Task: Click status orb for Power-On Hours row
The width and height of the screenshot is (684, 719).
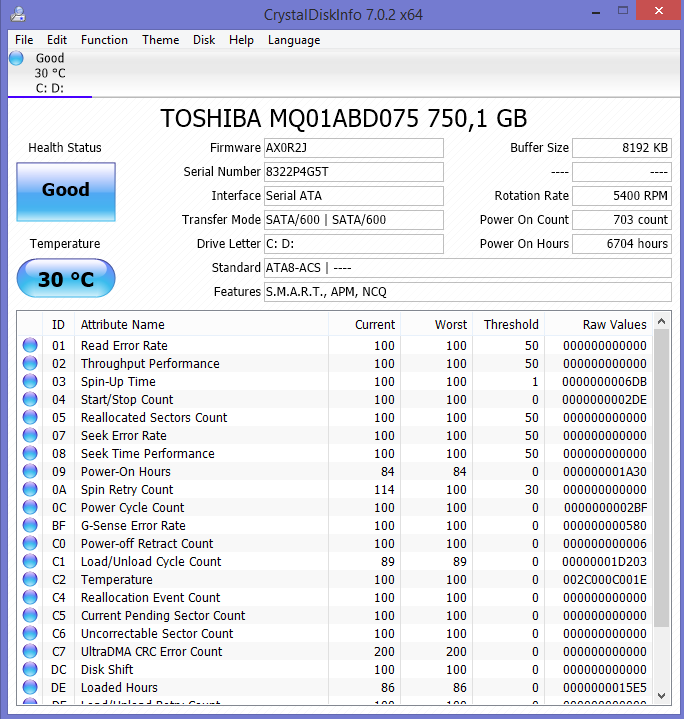Action: [30, 471]
